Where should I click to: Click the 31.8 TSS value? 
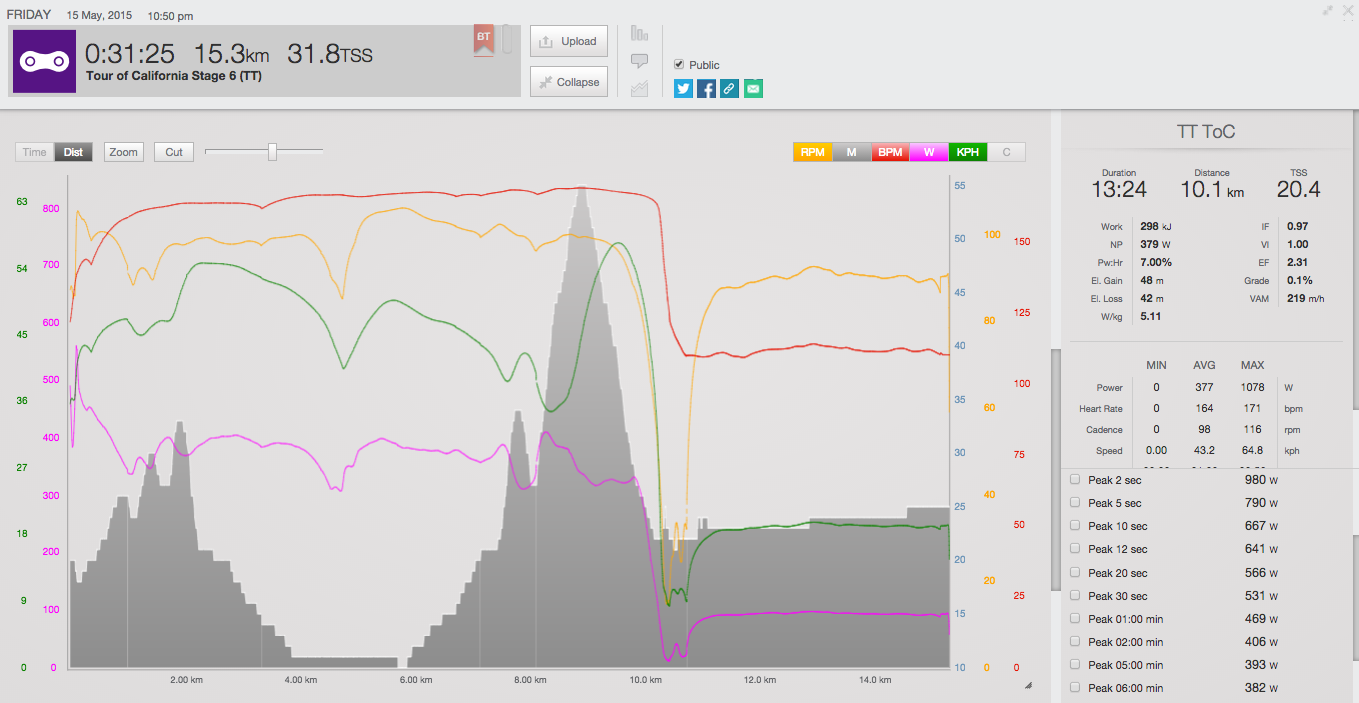pyautogui.click(x=330, y=54)
